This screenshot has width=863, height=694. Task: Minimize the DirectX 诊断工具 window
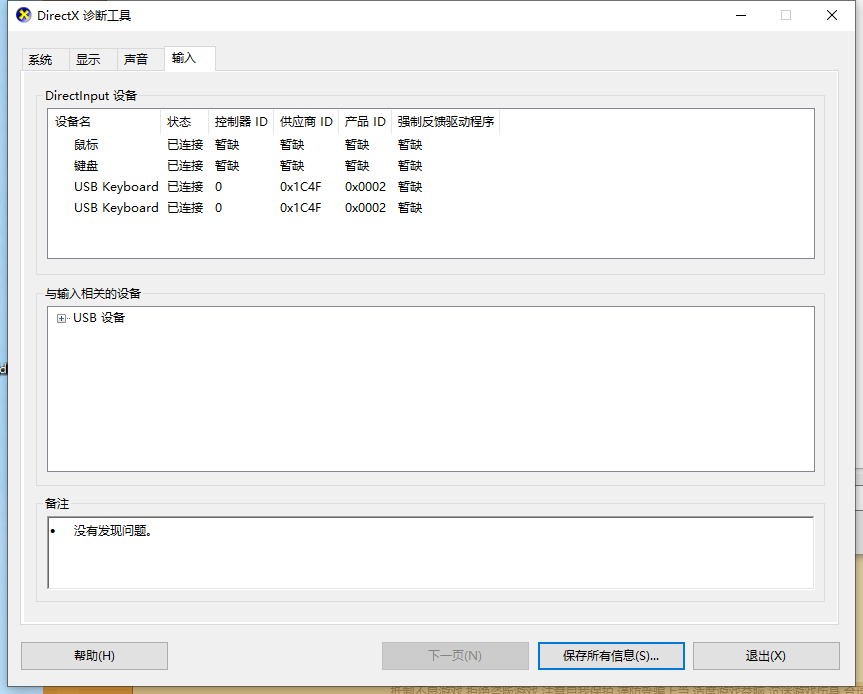point(741,15)
